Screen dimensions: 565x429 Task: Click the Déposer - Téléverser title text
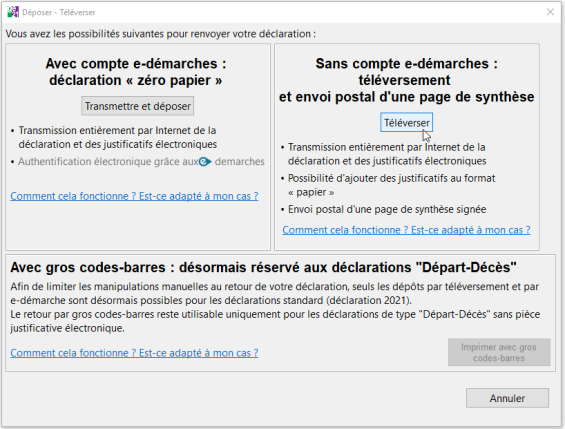click(x=59, y=12)
